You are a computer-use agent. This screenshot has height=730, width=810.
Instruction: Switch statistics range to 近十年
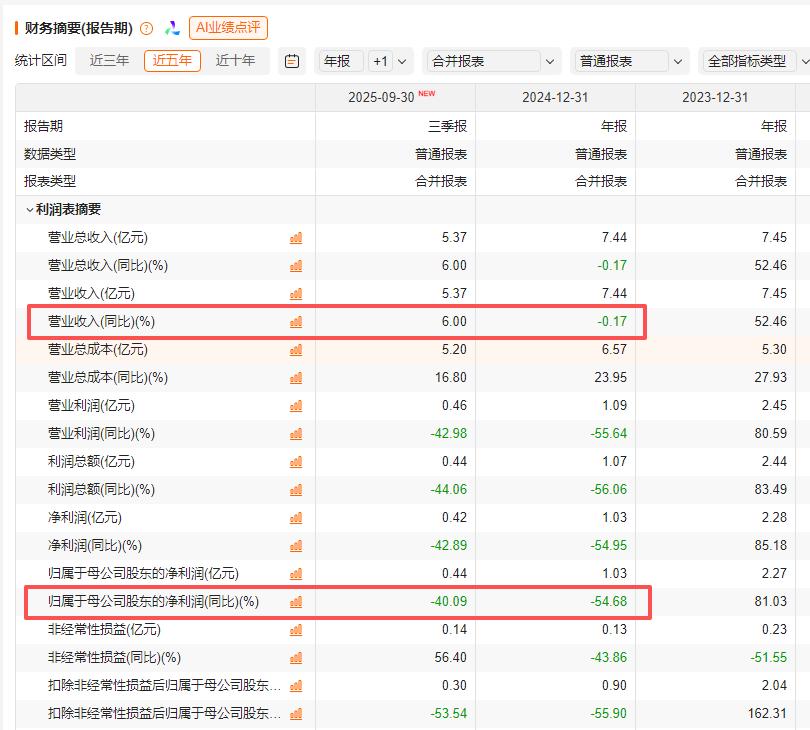click(x=236, y=61)
